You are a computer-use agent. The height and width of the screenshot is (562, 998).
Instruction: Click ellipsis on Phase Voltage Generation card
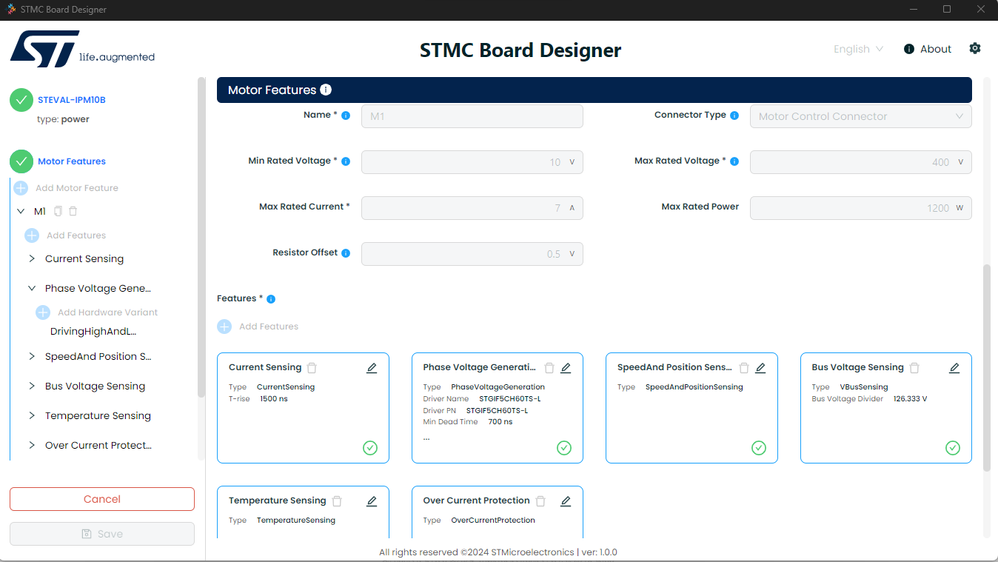pyautogui.click(x=426, y=438)
